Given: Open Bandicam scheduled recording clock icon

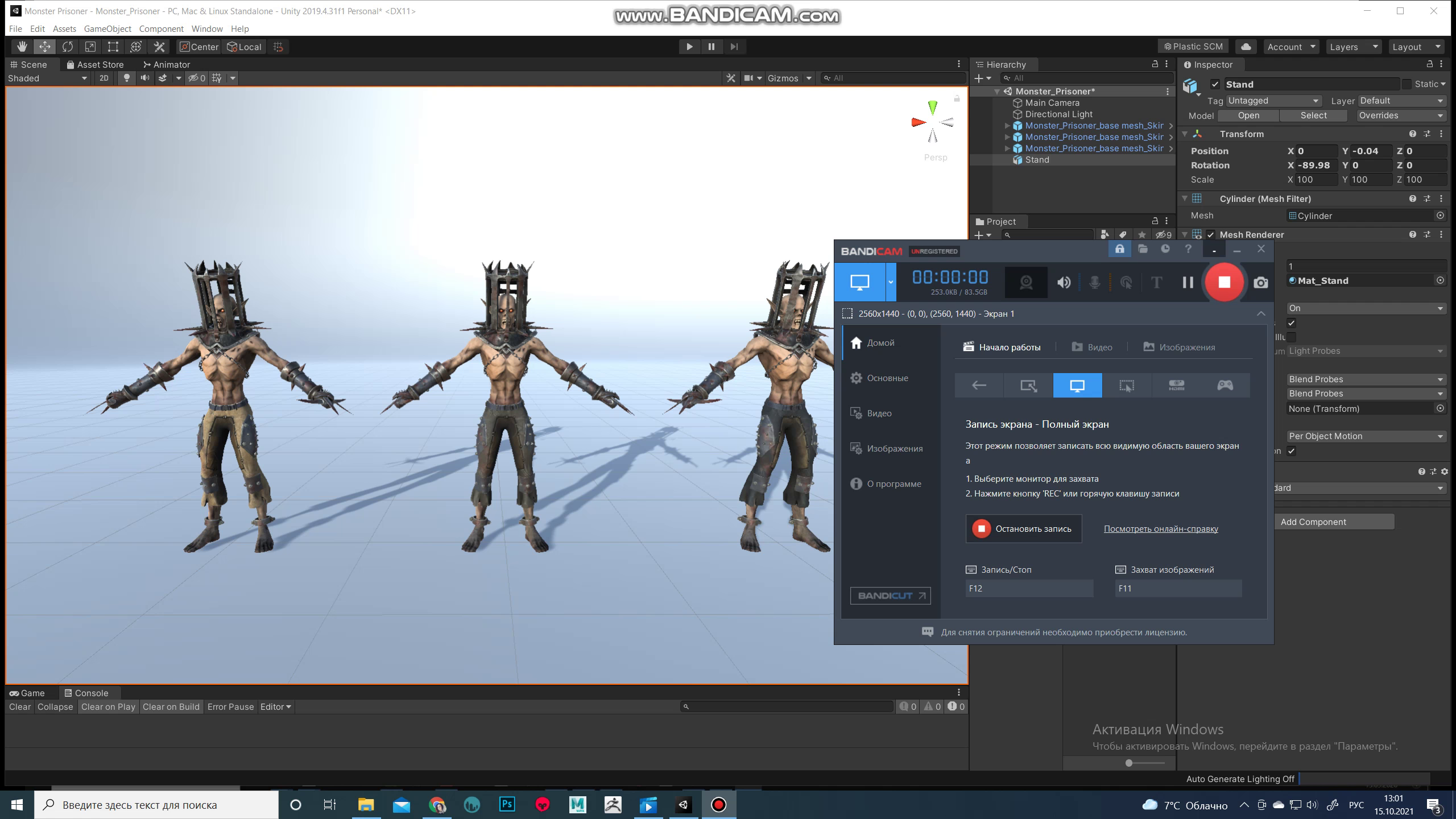Looking at the screenshot, I should click(x=1165, y=249).
